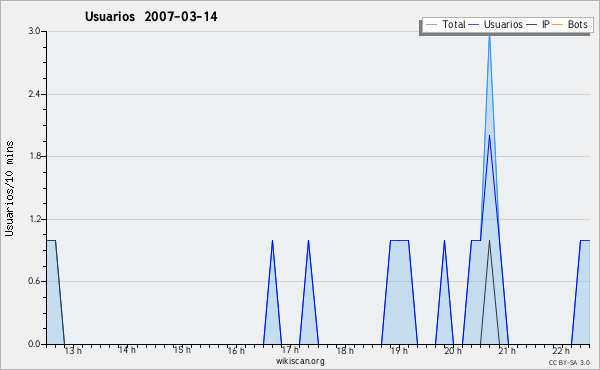Click the 14 h x-axis label
Image resolution: width=600 pixels, height=370 pixels.
point(127,350)
